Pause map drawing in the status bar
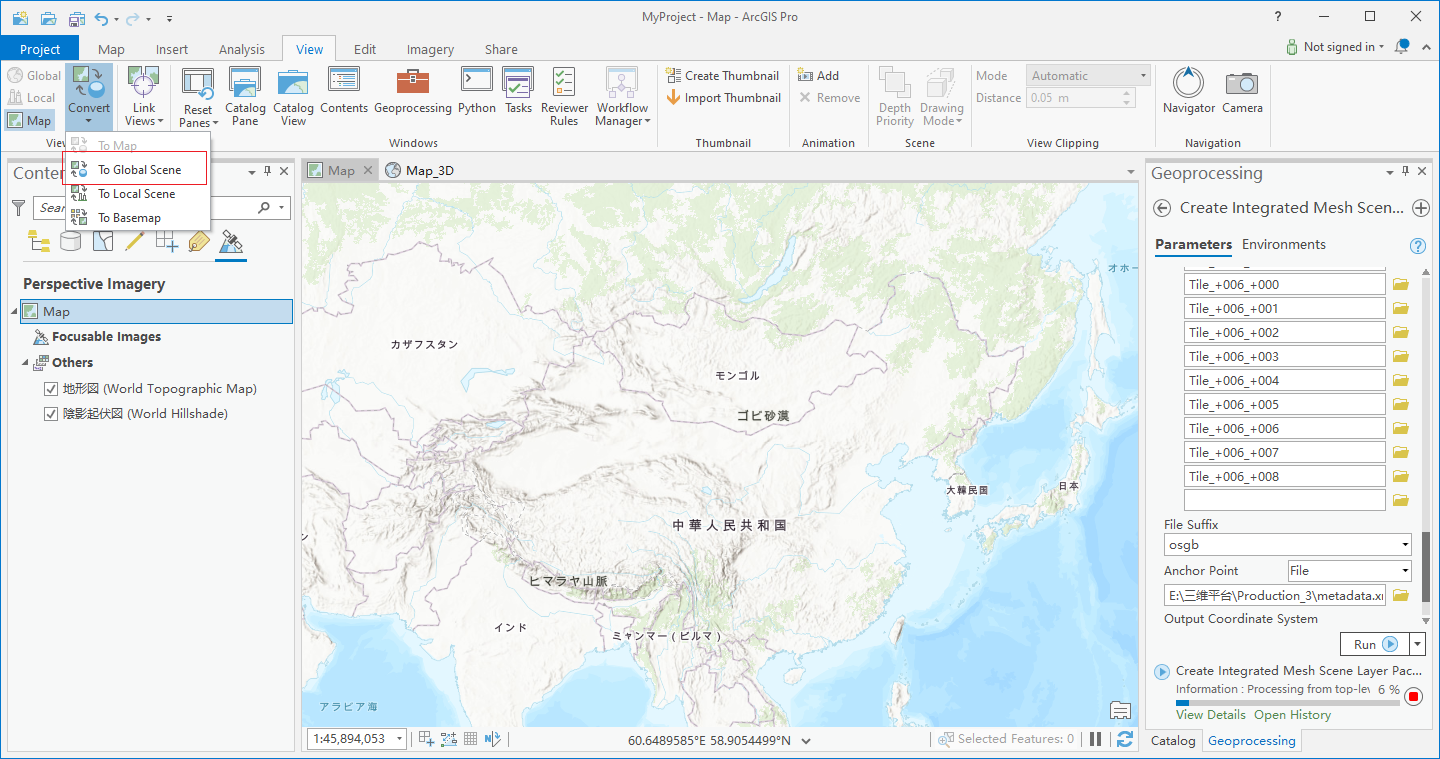 [1096, 738]
